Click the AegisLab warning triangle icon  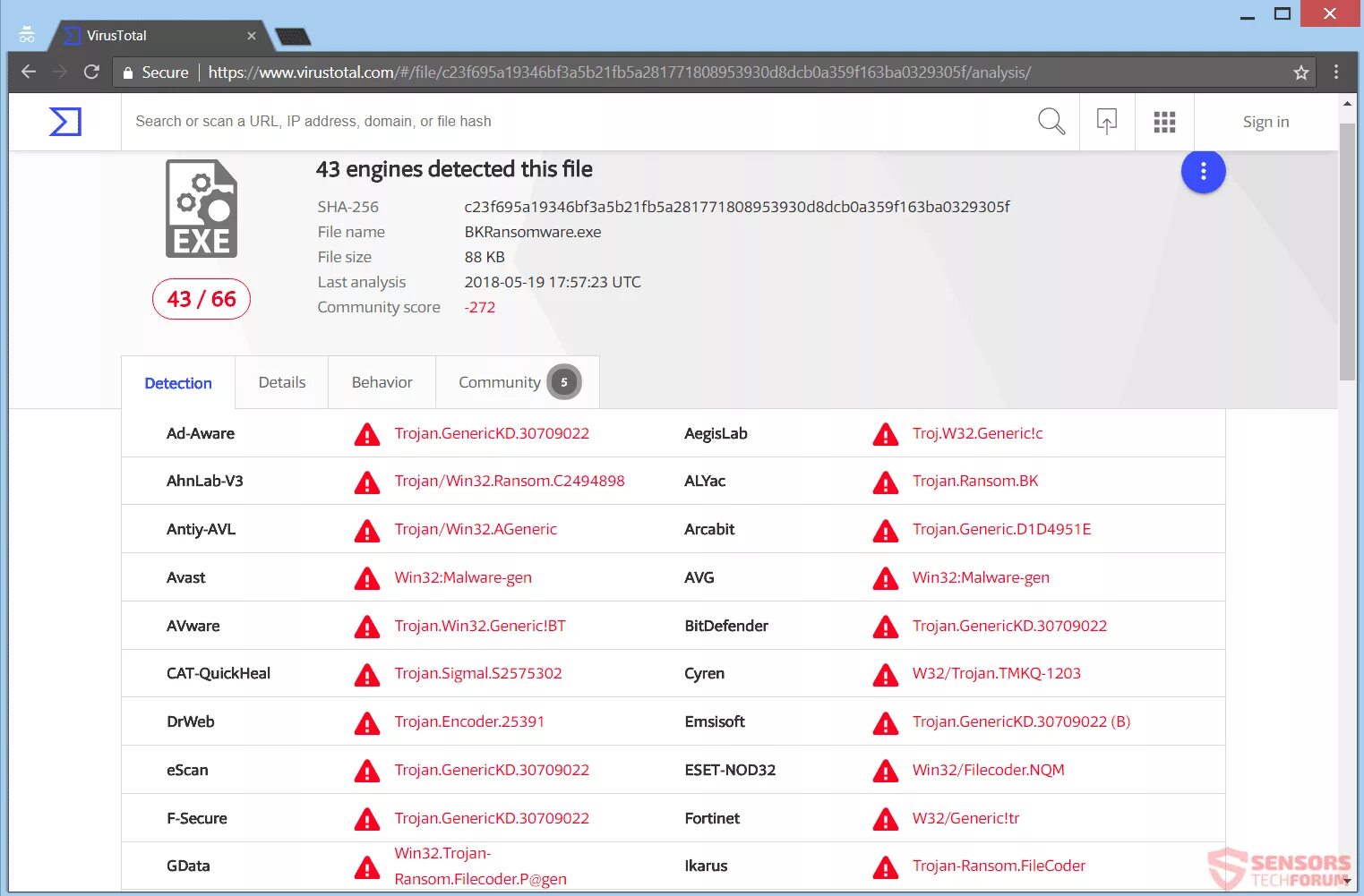[885, 434]
